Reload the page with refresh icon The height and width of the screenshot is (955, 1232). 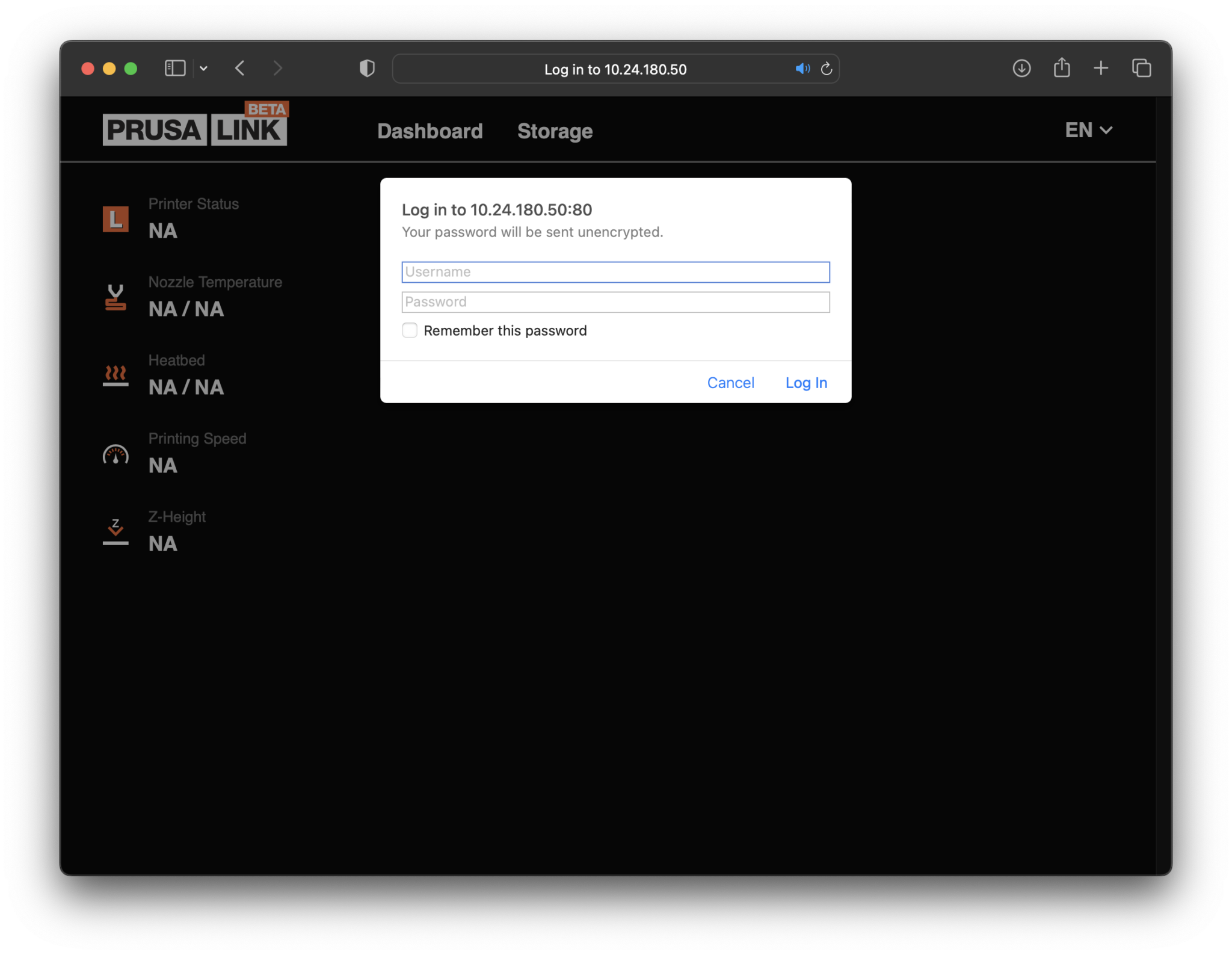tap(827, 69)
